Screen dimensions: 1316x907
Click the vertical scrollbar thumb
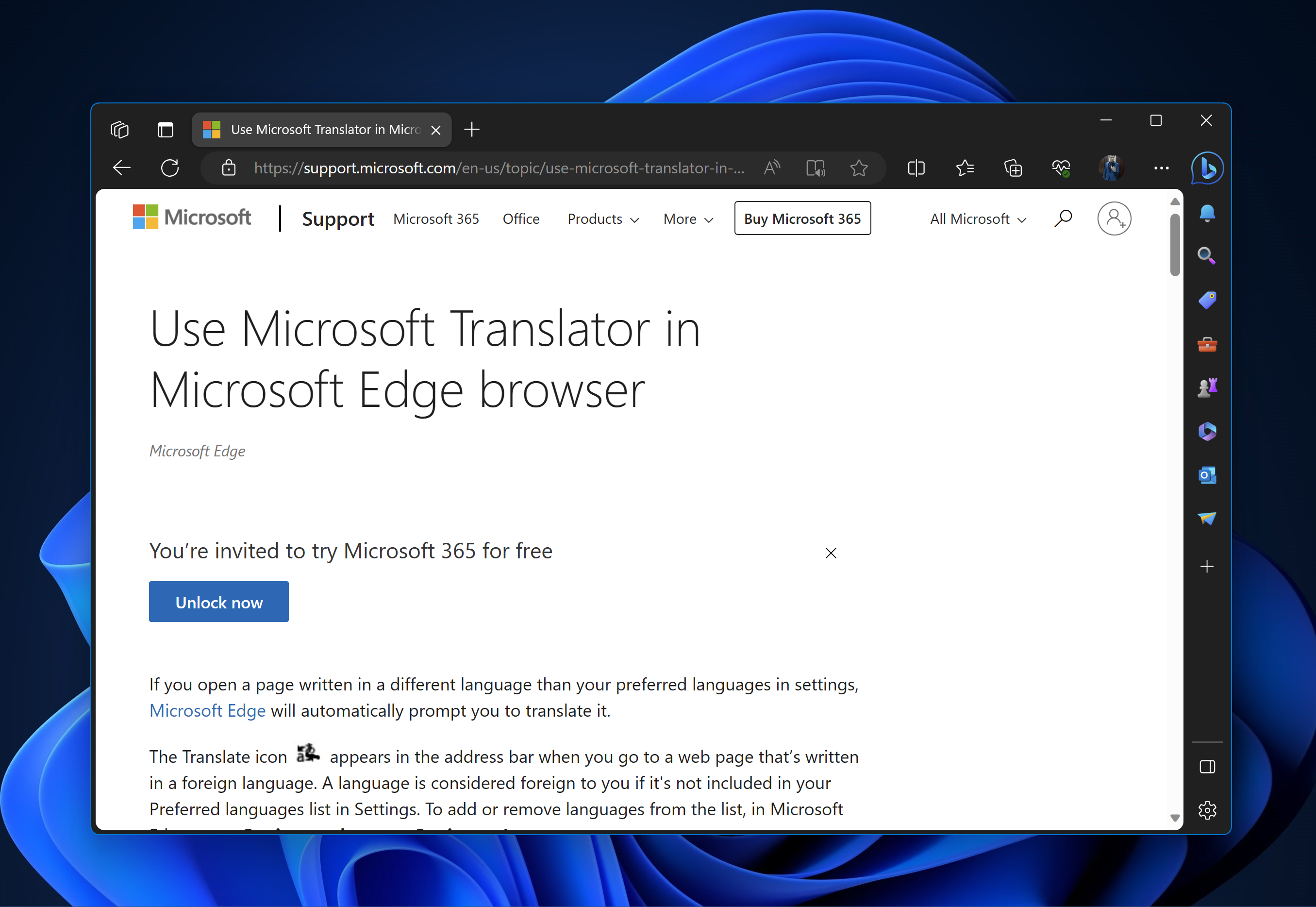click(1175, 245)
